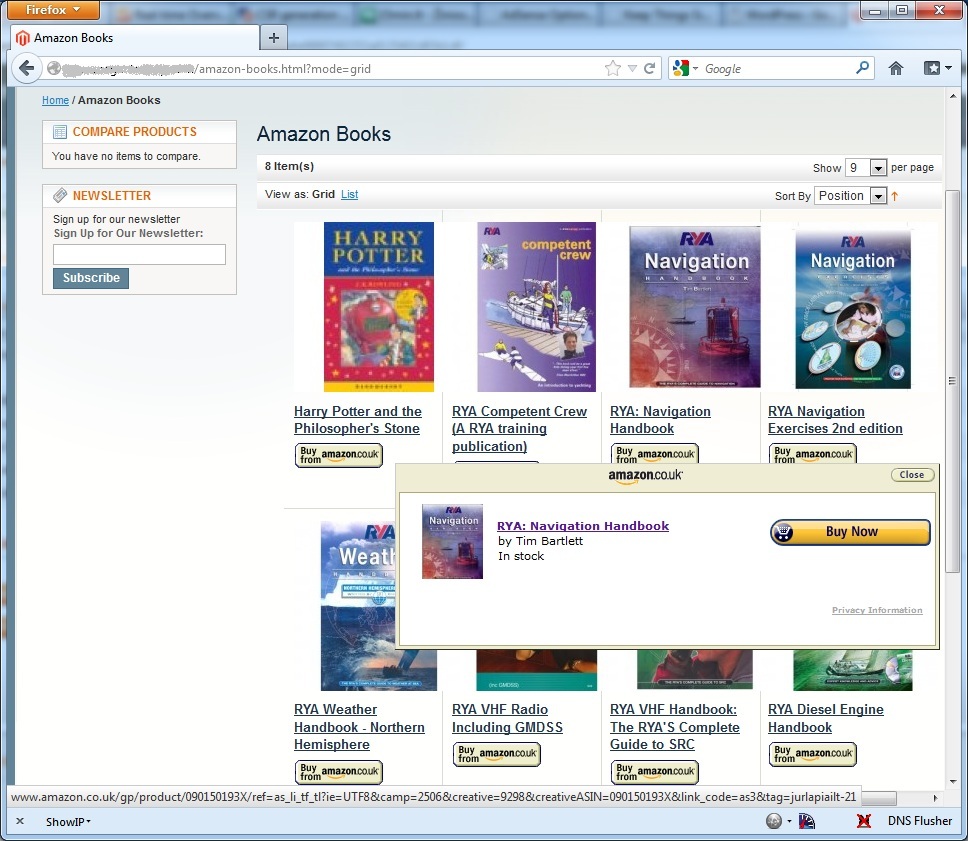Reload the page using the refresh icon
968x841 pixels.
649,69
